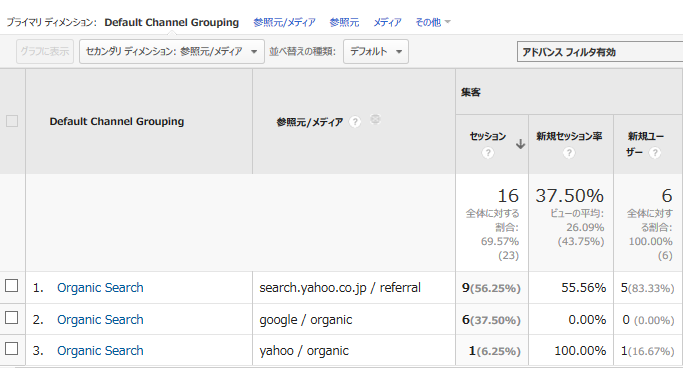Click the 1(6.25%) sessions cell

pyautogui.click(x=494, y=351)
